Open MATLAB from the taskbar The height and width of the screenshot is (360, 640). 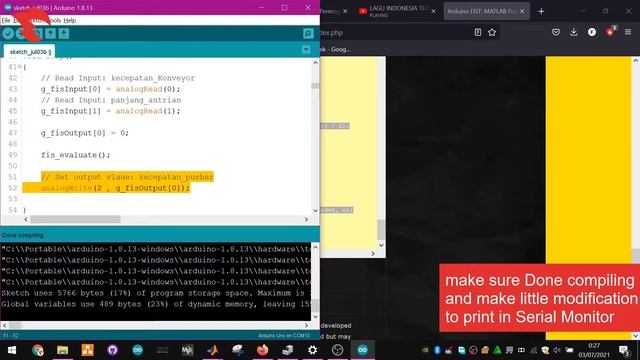point(213,350)
